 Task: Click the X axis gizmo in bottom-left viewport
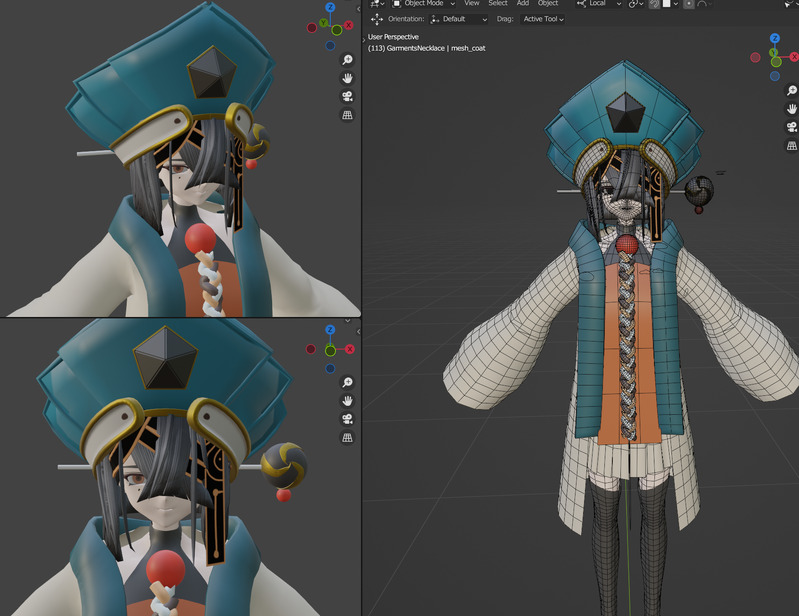(x=350, y=349)
